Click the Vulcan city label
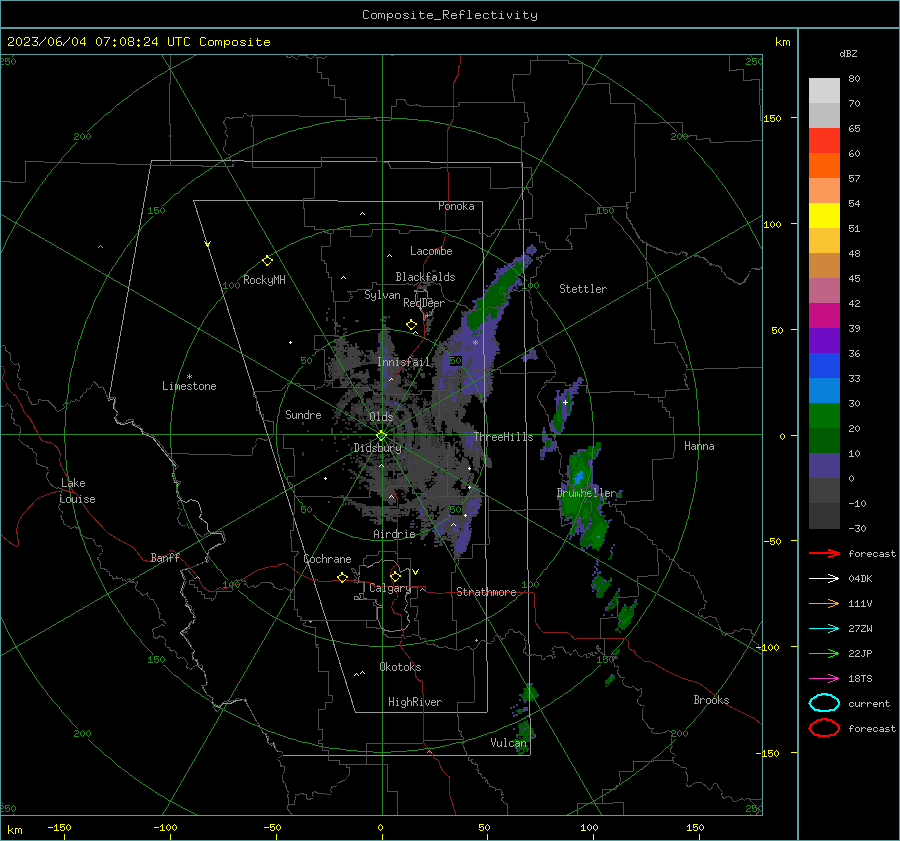The image size is (900, 841). point(509,743)
